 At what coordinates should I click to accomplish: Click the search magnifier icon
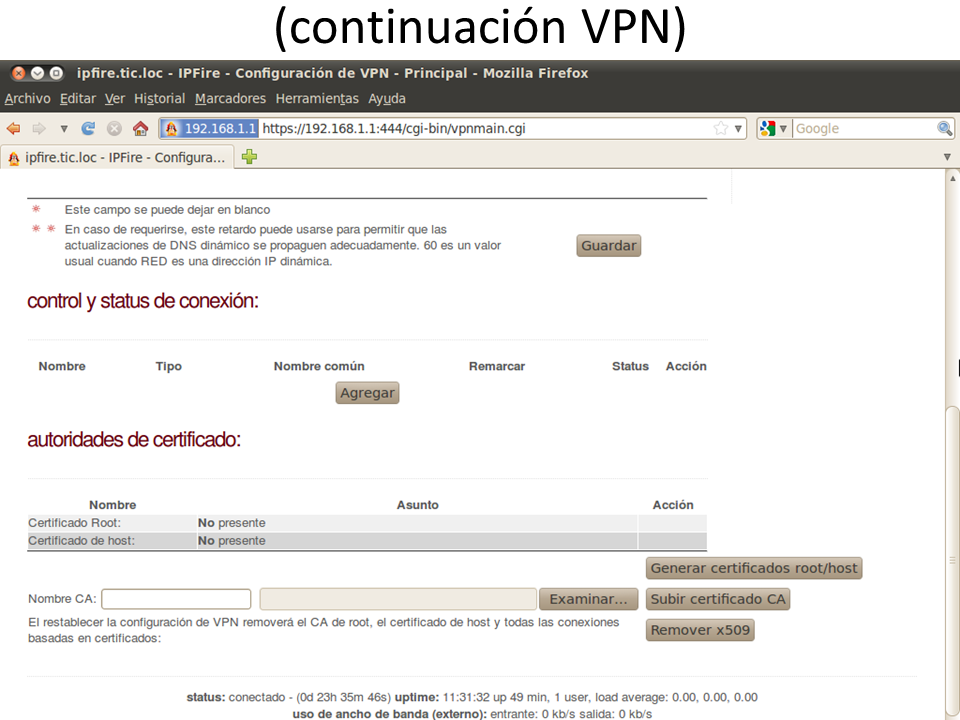[x=944, y=128]
